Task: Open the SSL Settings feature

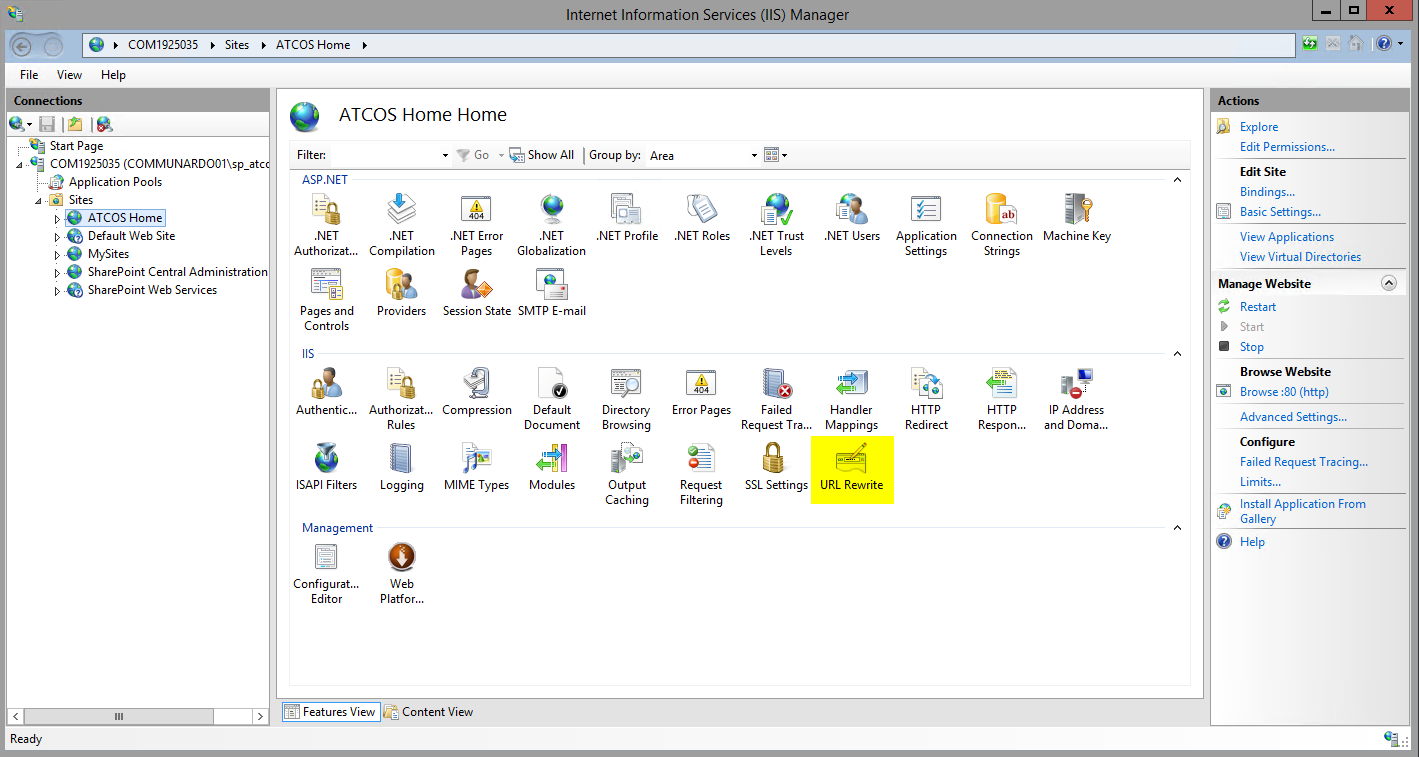Action: coord(775,468)
